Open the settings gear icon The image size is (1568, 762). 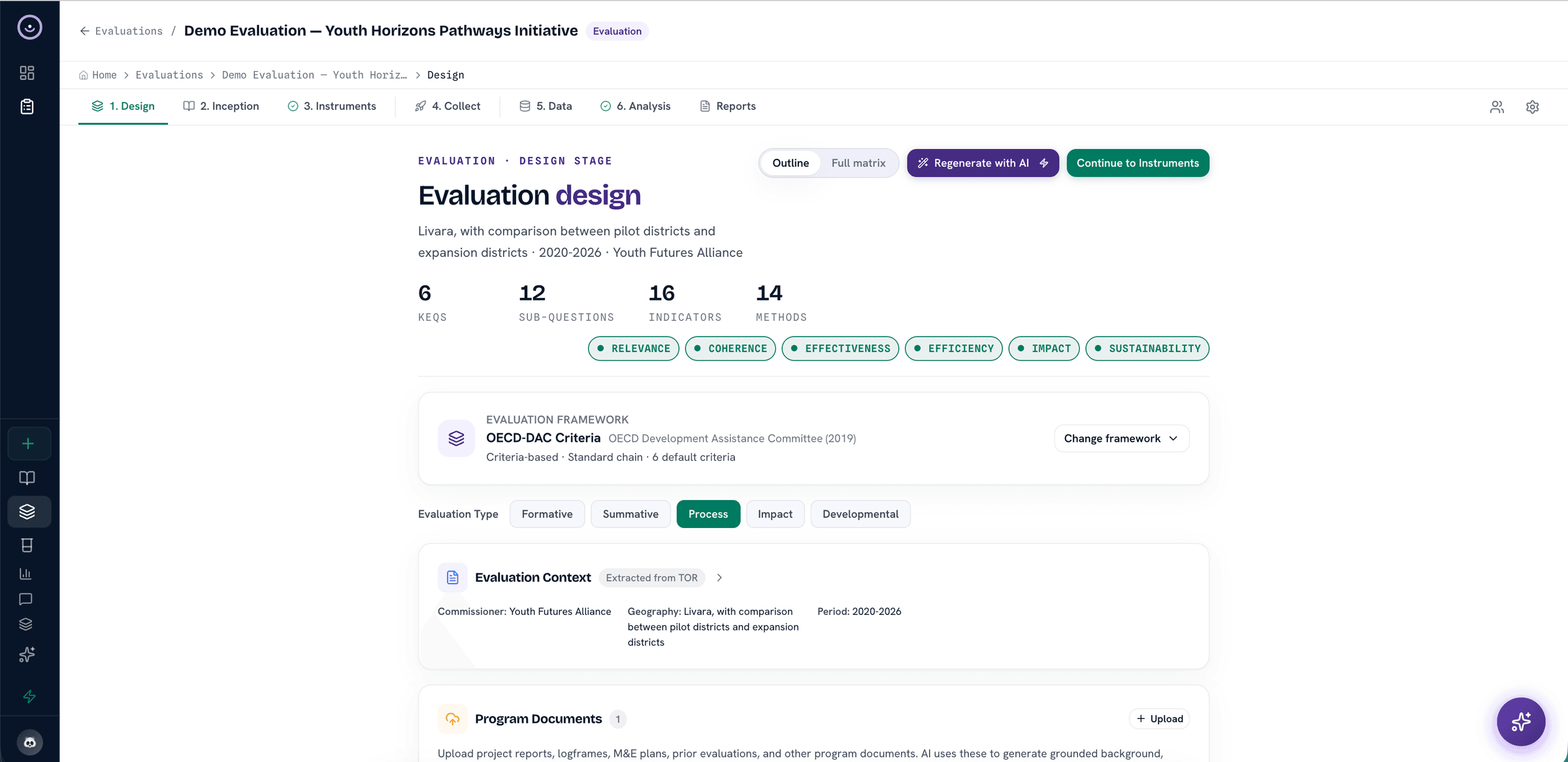[1532, 107]
